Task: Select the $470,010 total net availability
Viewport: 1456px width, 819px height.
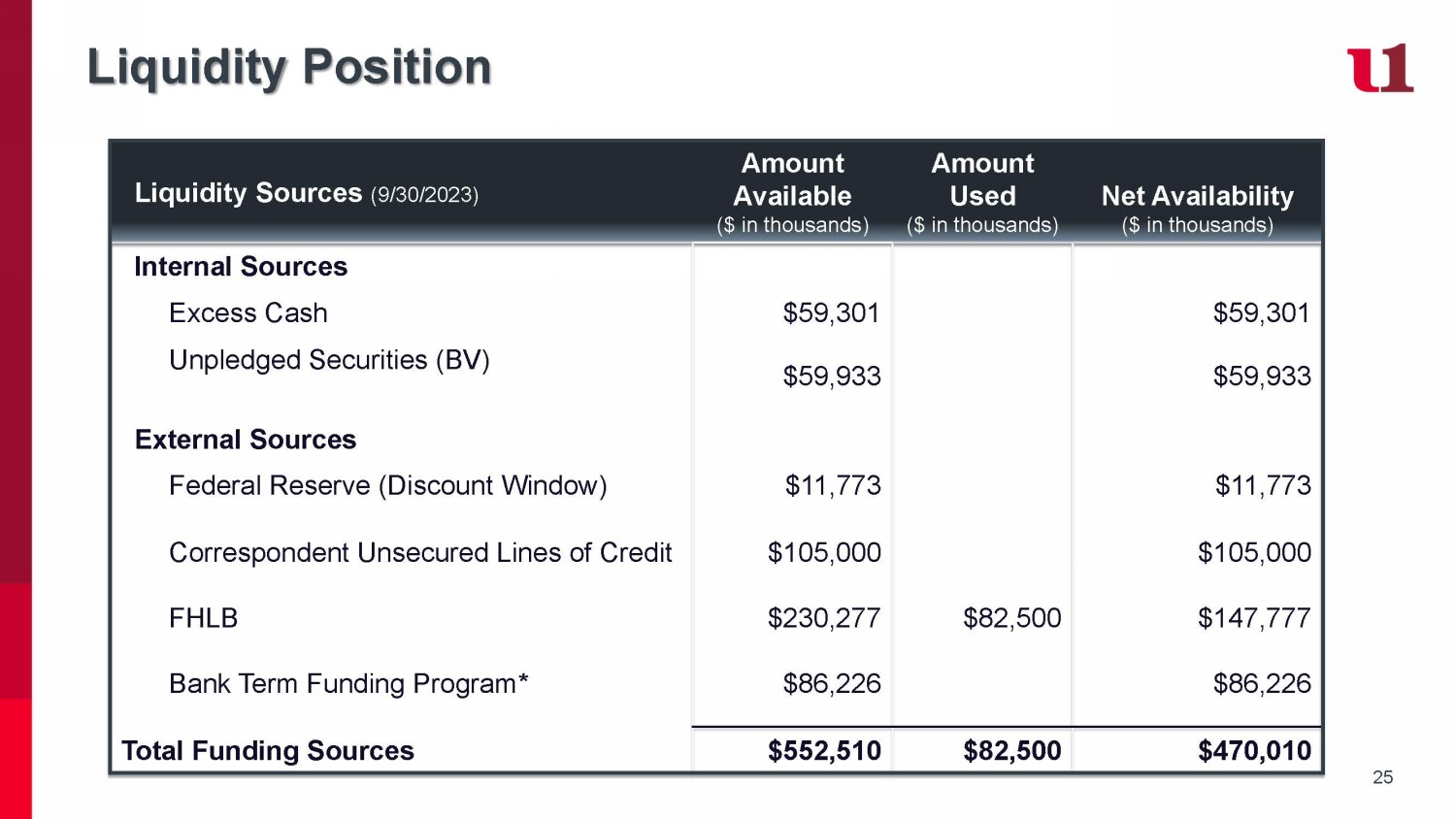Action: click(x=1254, y=751)
